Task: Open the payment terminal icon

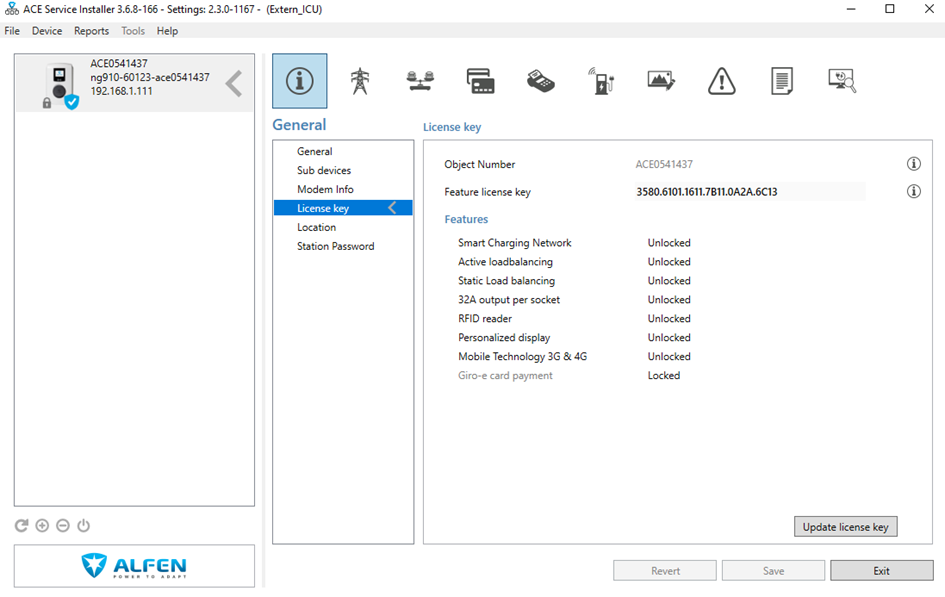Action: [541, 81]
